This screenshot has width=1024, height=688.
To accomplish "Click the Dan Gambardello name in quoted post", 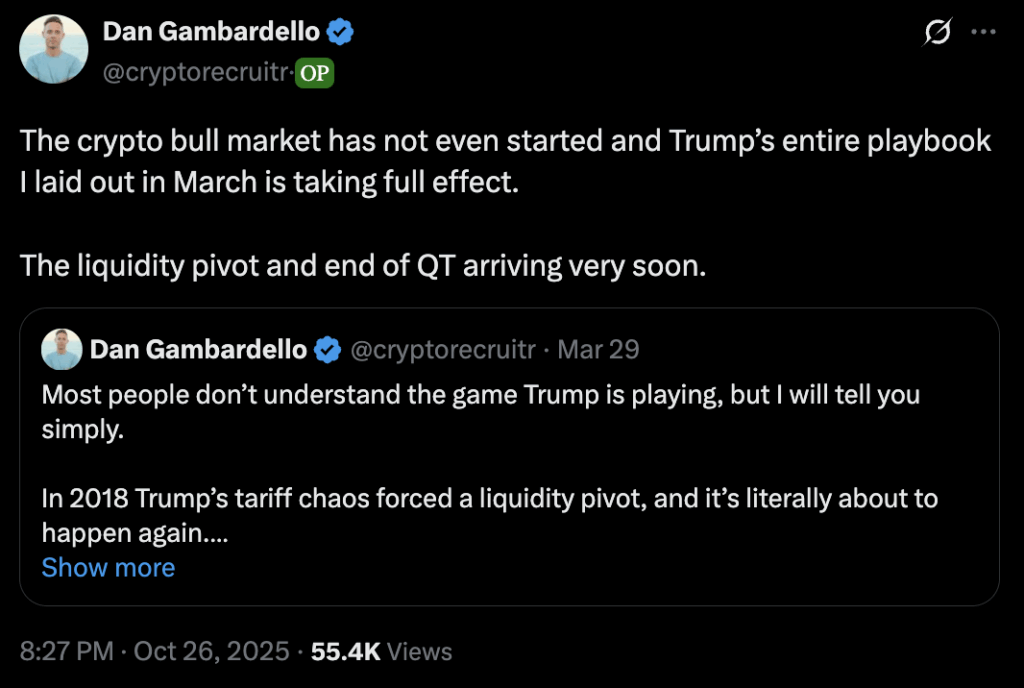I will point(198,349).
